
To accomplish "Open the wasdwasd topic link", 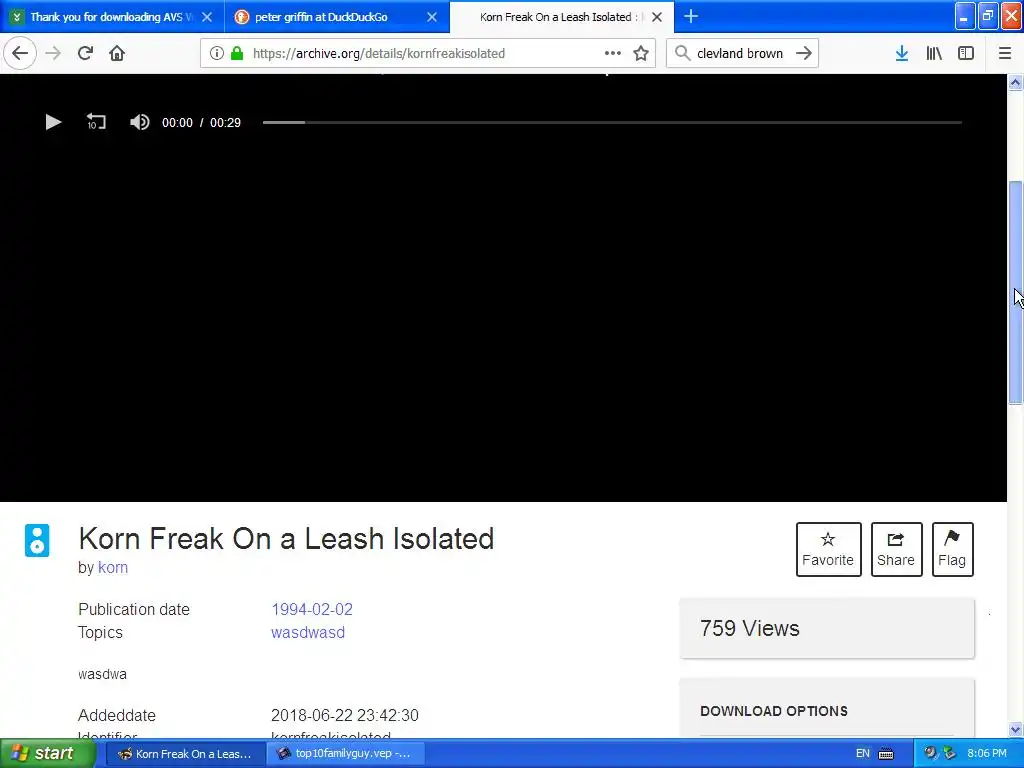I will [x=308, y=632].
